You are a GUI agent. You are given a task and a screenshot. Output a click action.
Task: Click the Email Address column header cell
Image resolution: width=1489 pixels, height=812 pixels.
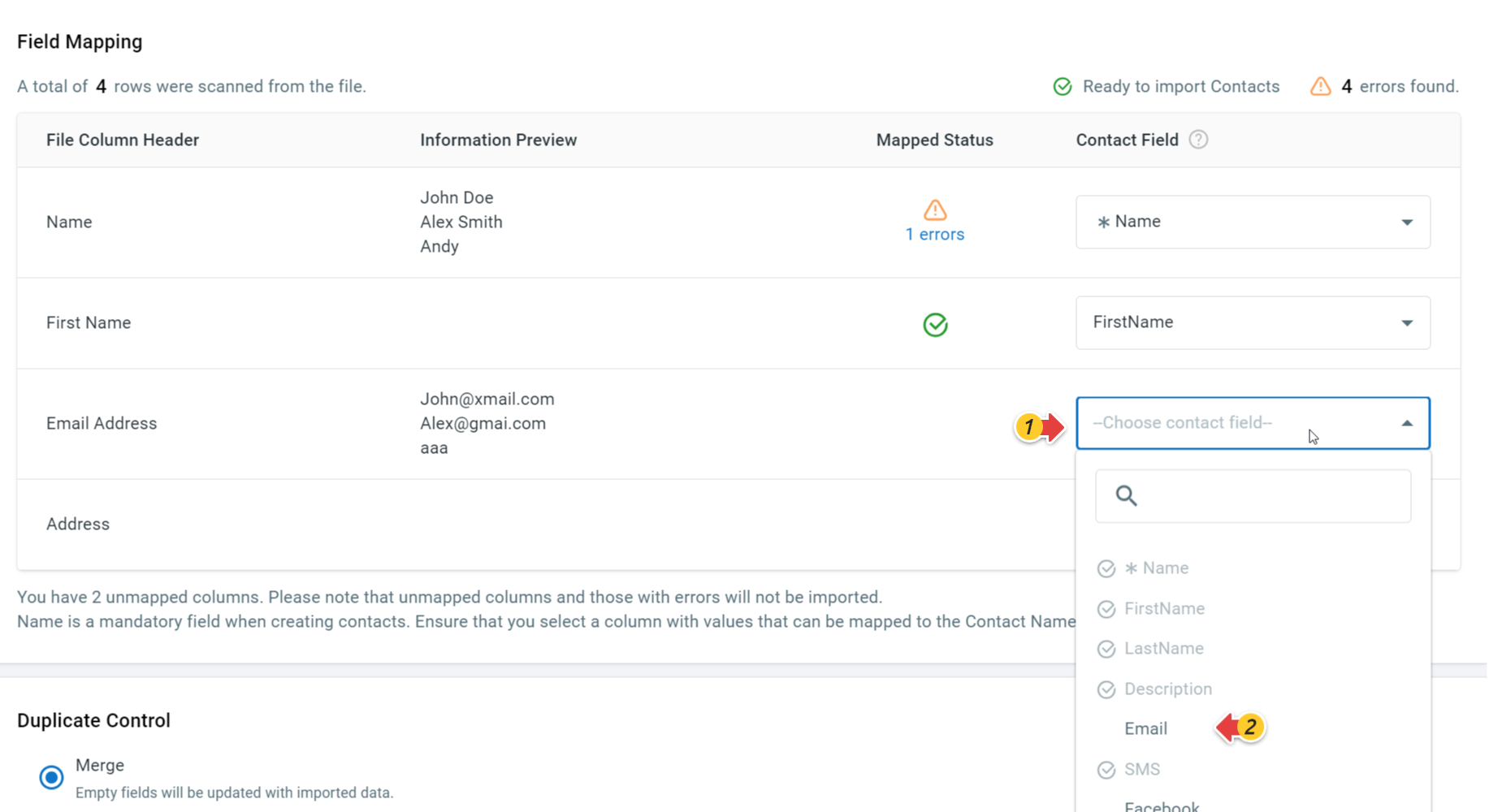[x=102, y=423]
